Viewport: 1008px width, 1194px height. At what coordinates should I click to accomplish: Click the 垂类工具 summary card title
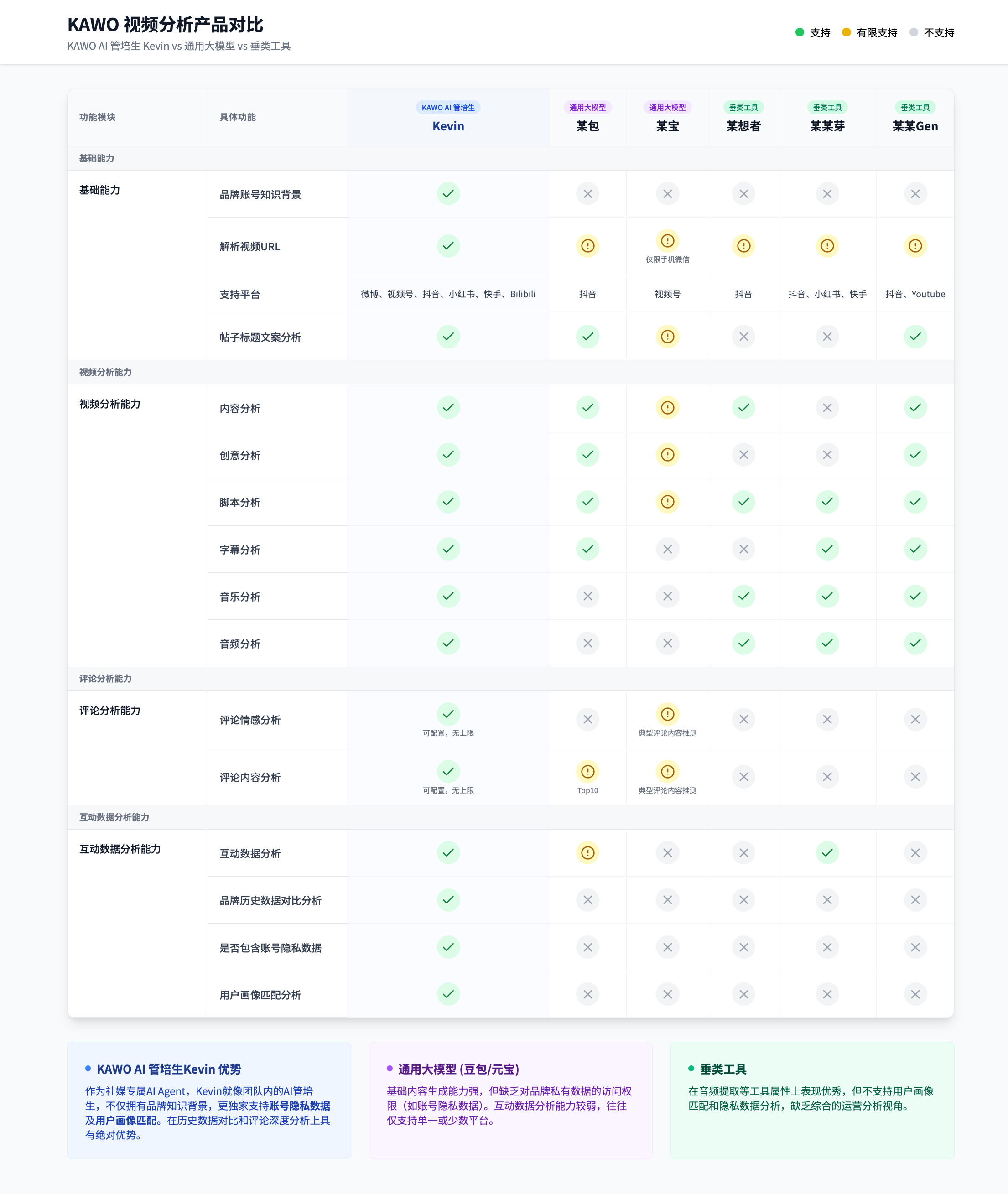[723, 1069]
